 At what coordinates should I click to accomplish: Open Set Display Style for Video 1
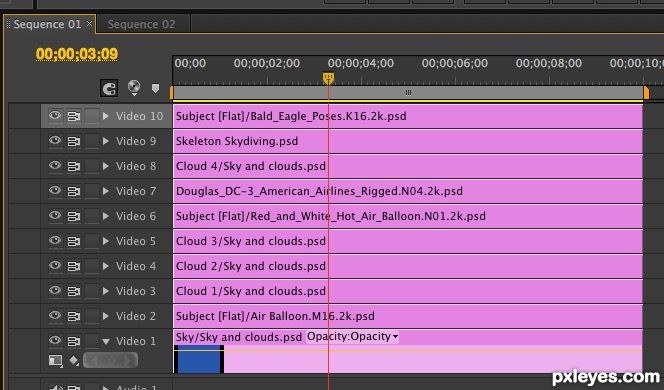55,361
